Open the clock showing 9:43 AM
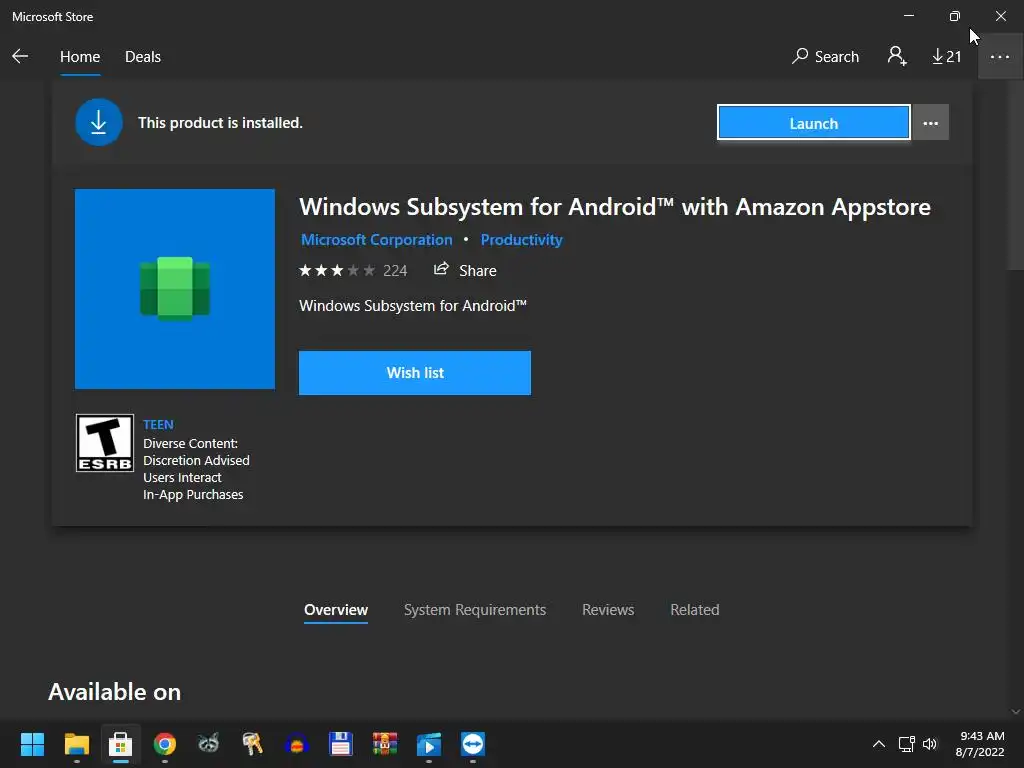1024x768 pixels. (x=980, y=744)
